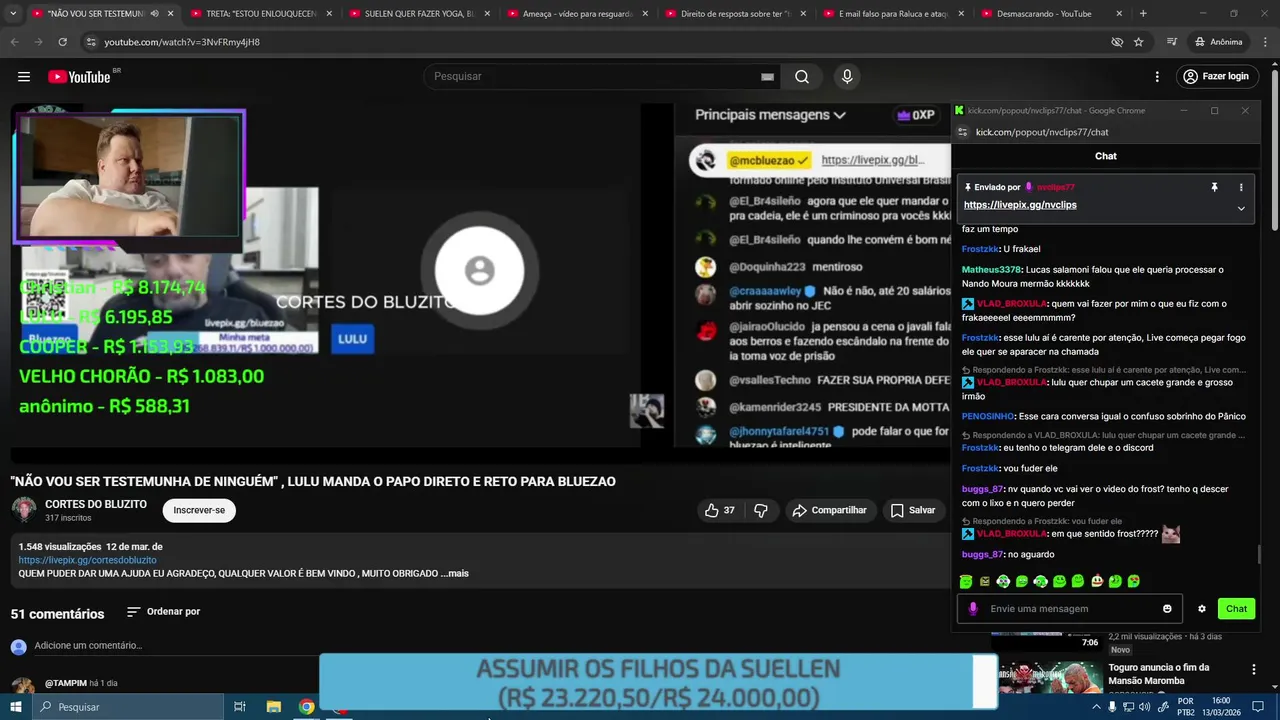Open pinned message three-dot options in Kick
The height and width of the screenshot is (720, 1280).
tap(1241, 187)
